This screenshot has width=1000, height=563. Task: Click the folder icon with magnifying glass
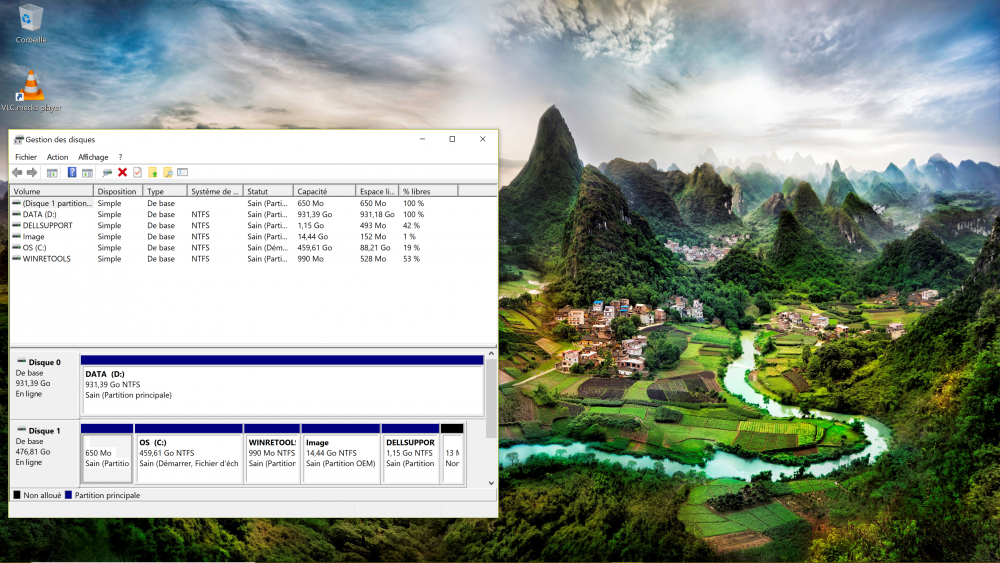click(168, 173)
